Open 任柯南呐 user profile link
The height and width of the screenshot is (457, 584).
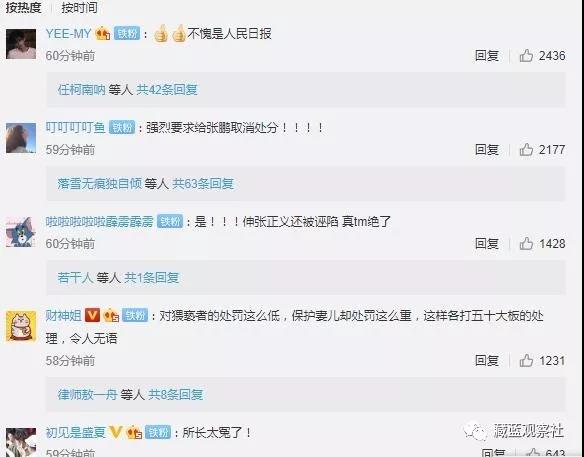pos(82,90)
